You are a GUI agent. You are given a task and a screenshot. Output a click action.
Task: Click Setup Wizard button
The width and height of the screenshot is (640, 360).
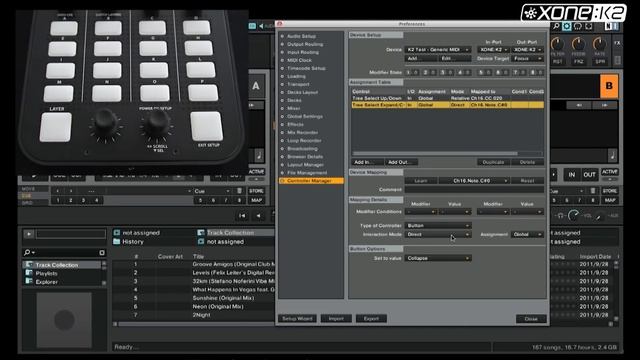(297, 318)
